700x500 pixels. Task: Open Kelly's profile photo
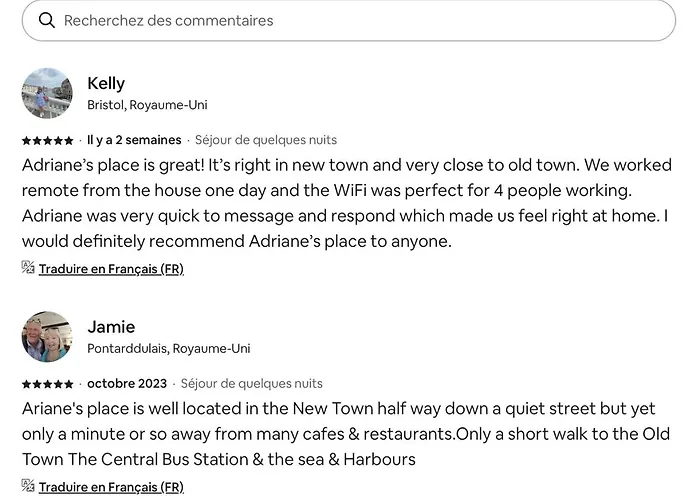coord(47,93)
